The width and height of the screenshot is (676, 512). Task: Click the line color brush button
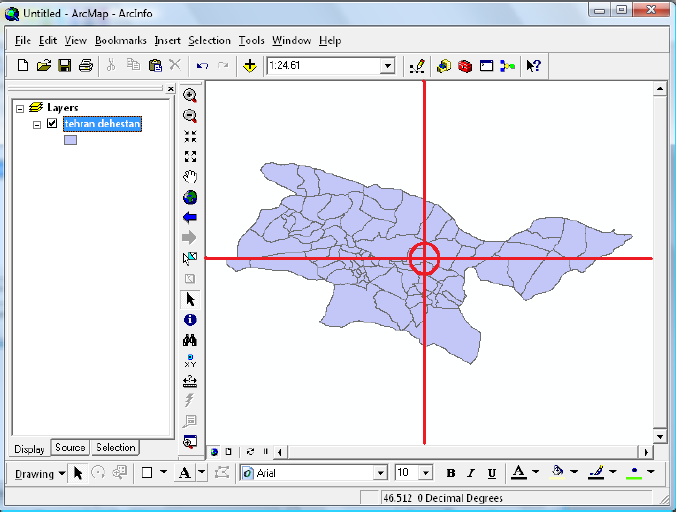[596, 473]
